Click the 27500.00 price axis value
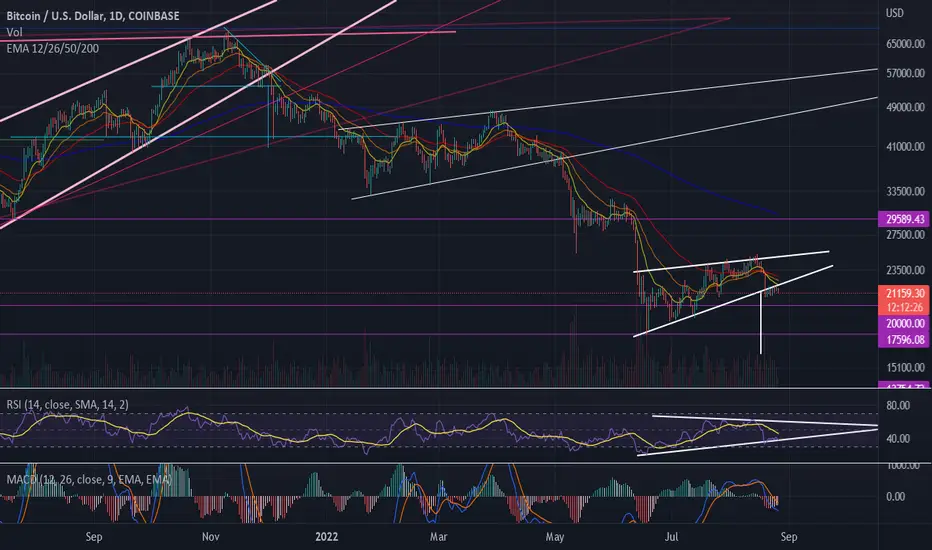The height and width of the screenshot is (550, 932). 905,235
